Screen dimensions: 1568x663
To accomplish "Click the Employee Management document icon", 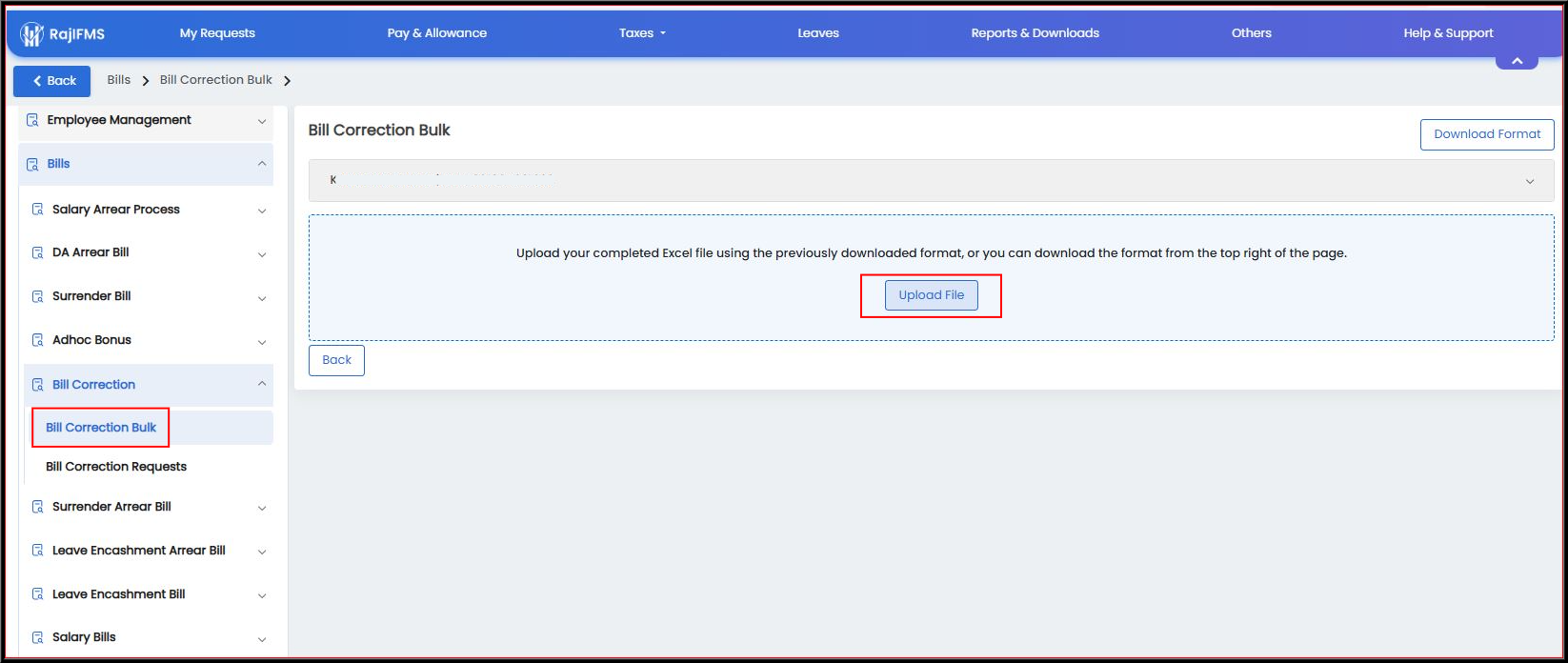I will point(32,120).
